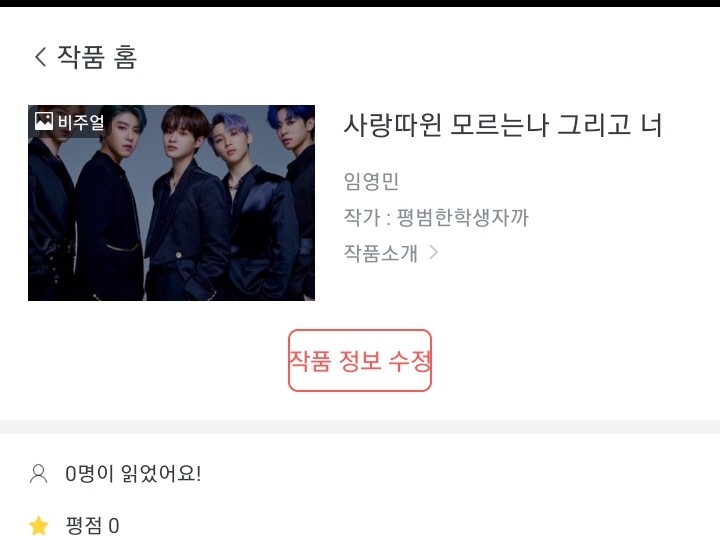This screenshot has height=540, width=720.
Task: Go back using the left chevron arrow
Action: click(x=40, y=57)
